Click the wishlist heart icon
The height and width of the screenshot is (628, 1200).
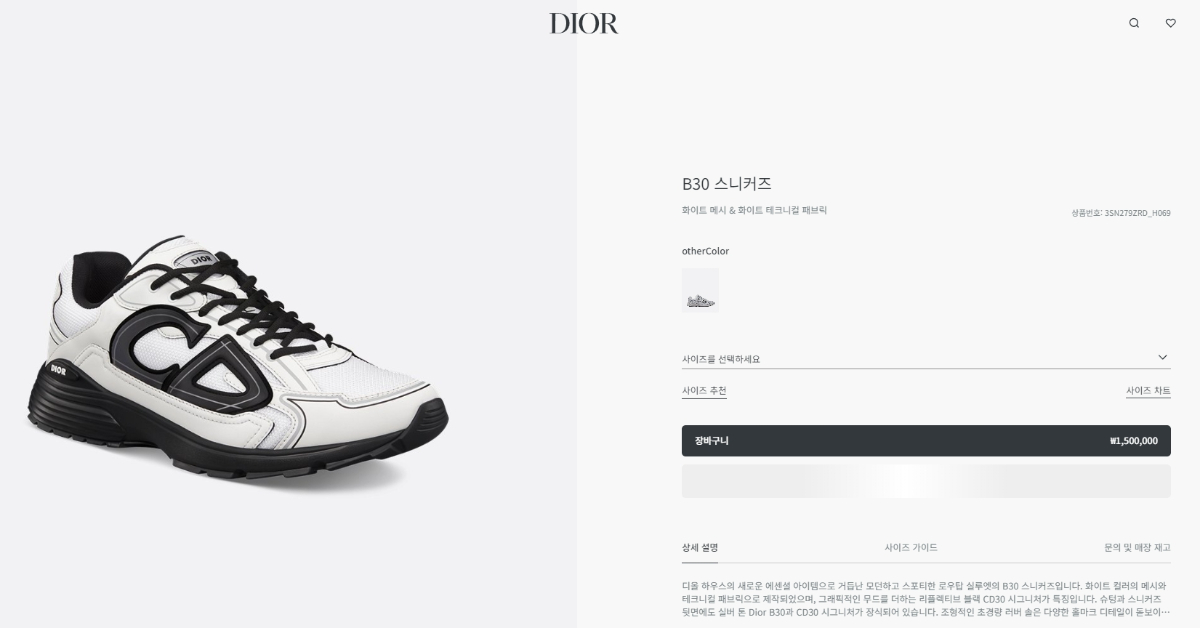tap(1170, 23)
